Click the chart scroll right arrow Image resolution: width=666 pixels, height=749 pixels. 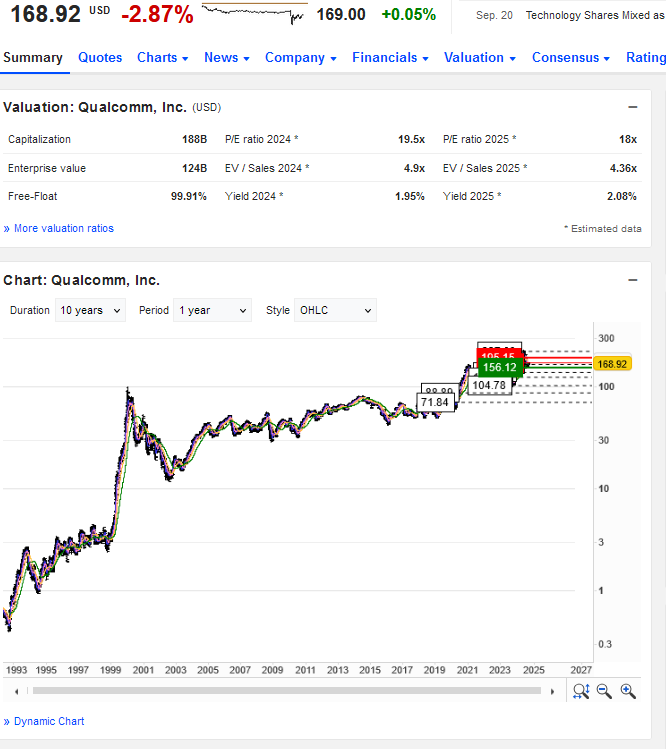pos(552,691)
